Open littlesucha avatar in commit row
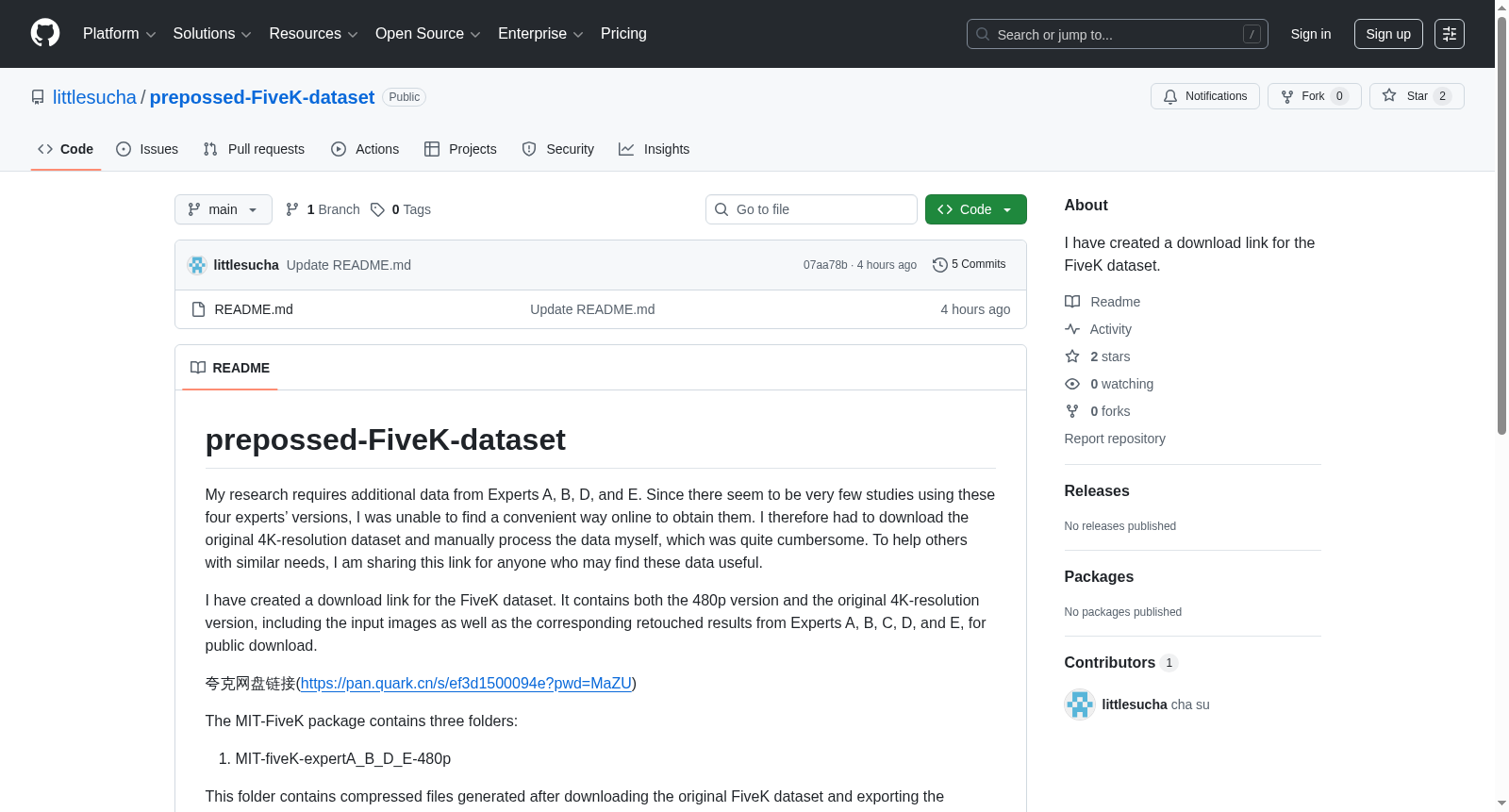 pos(197,265)
